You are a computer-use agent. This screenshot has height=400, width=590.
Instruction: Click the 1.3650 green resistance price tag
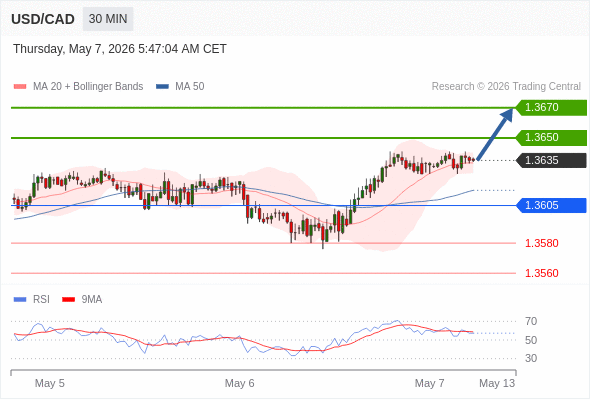551,138
